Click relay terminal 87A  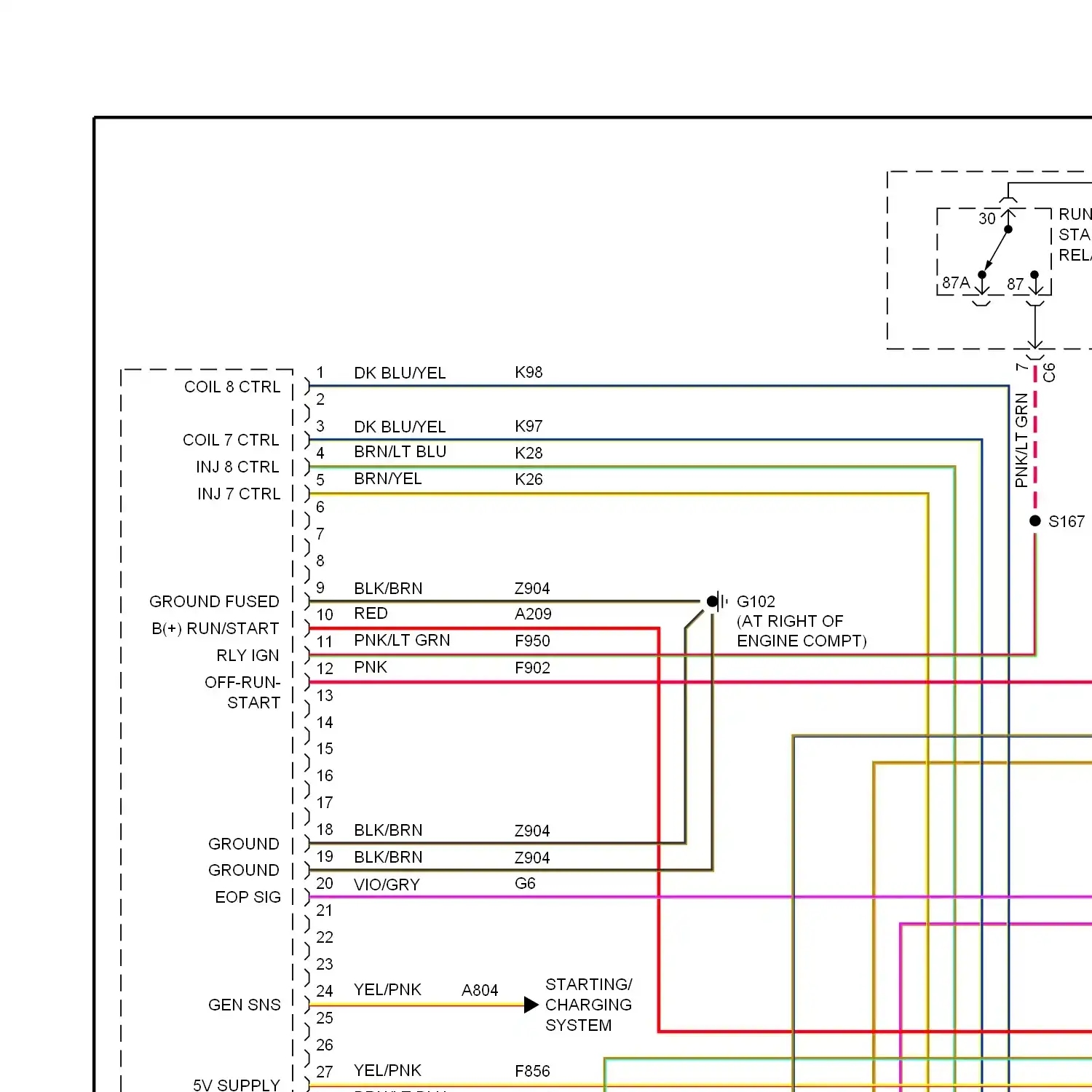(956, 282)
